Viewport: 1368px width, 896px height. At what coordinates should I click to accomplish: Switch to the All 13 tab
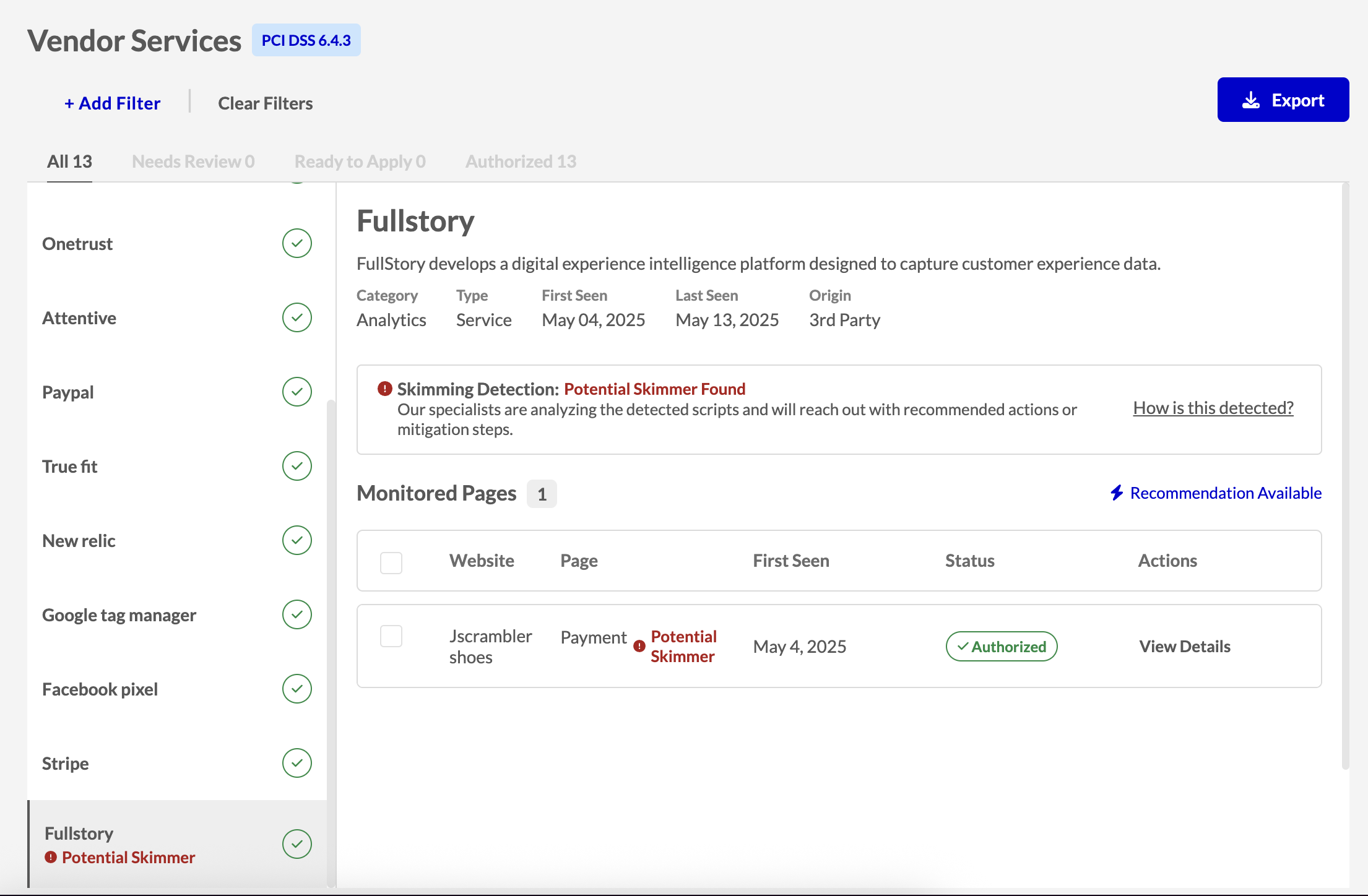point(69,162)
